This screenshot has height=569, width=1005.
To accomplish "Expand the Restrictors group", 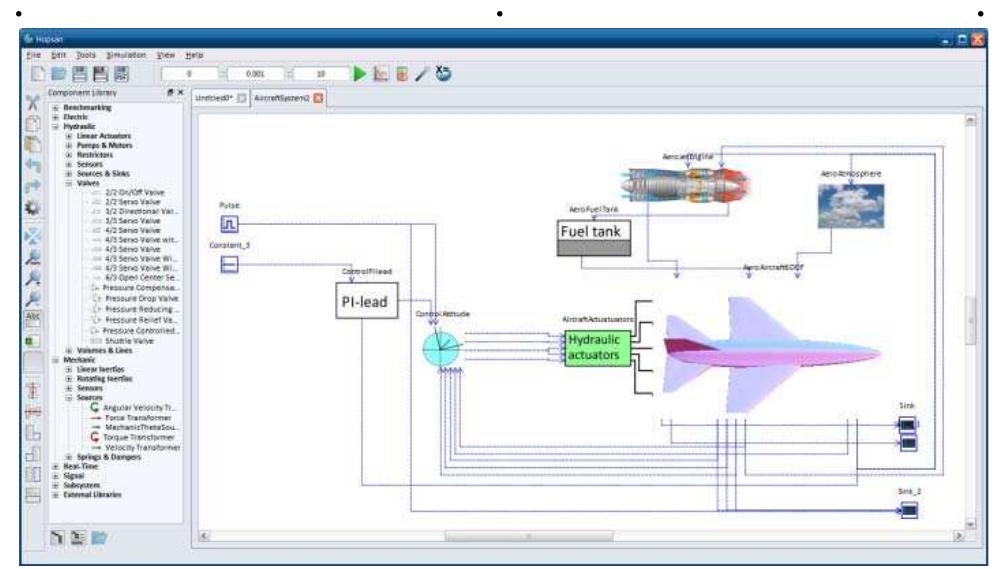I will (x=69, y=155).
